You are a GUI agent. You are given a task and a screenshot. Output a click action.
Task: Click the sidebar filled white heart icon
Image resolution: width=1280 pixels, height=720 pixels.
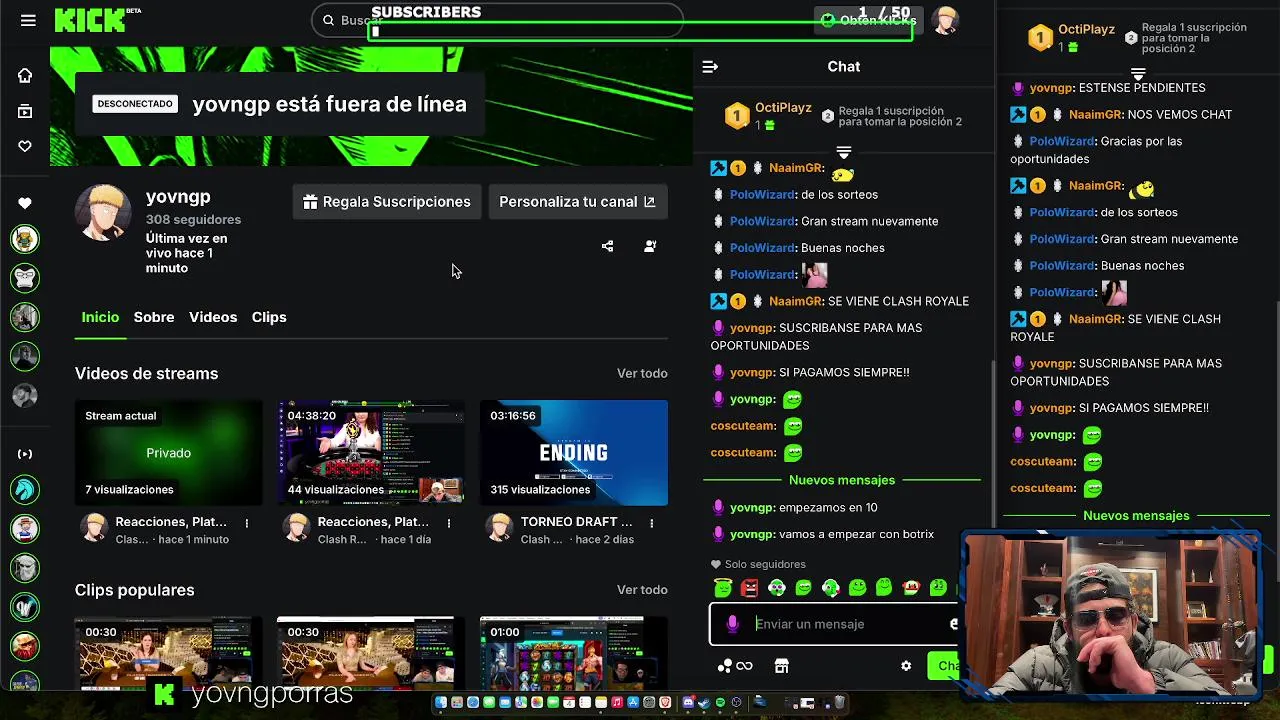coord(25,203)
